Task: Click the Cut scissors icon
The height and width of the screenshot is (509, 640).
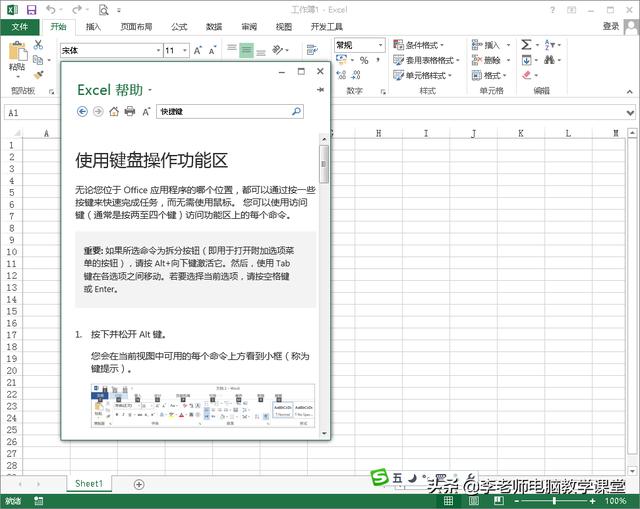Action: coord(38,44)
